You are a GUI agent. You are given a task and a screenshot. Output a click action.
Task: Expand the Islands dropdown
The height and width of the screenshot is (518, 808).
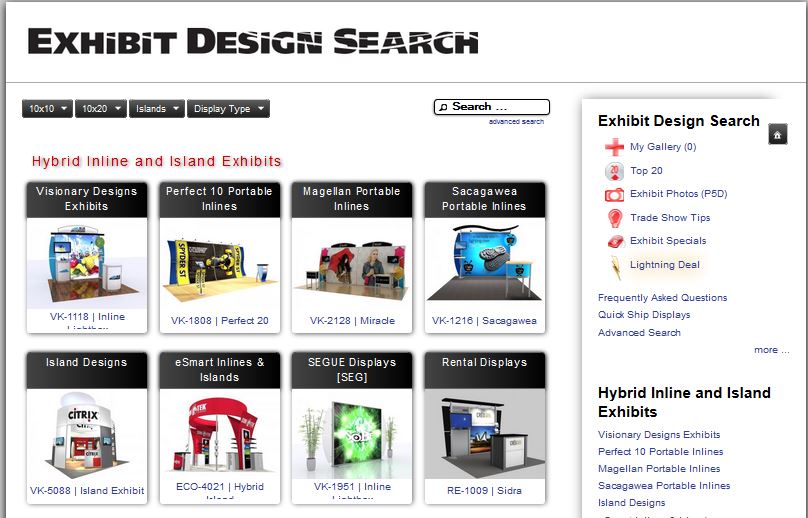pyautogui.click(x=156, y=109)
